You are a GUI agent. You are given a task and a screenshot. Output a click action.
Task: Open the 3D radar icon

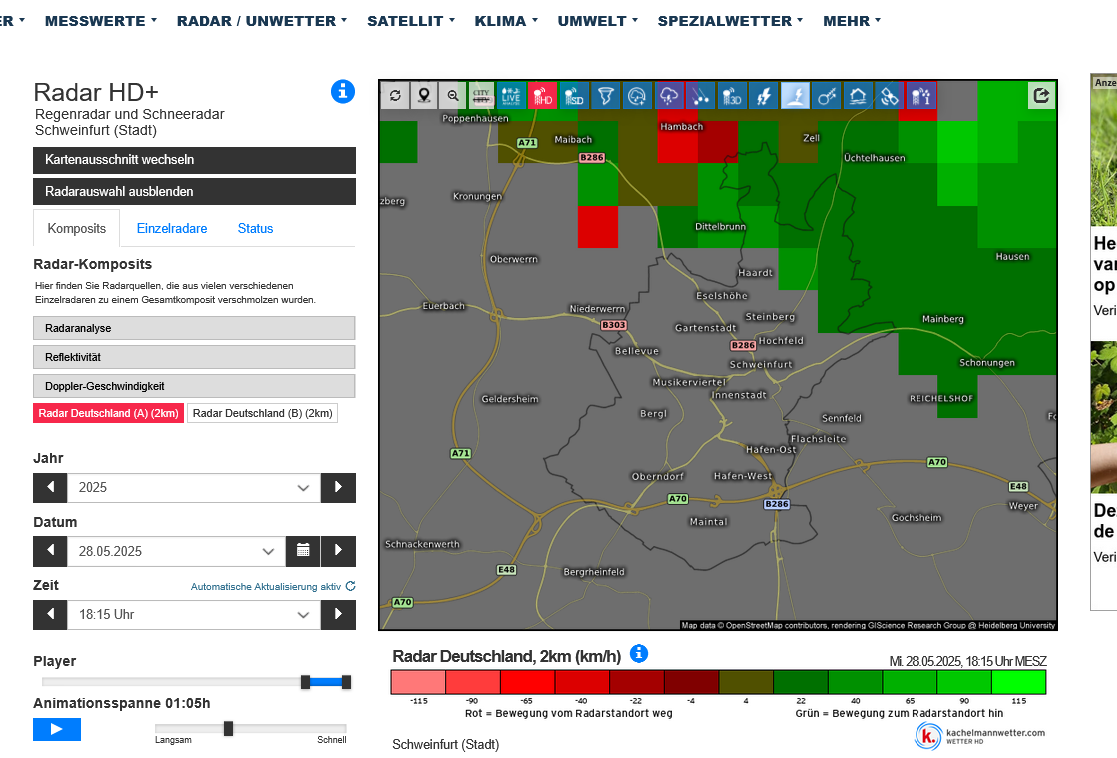[732, 96]
